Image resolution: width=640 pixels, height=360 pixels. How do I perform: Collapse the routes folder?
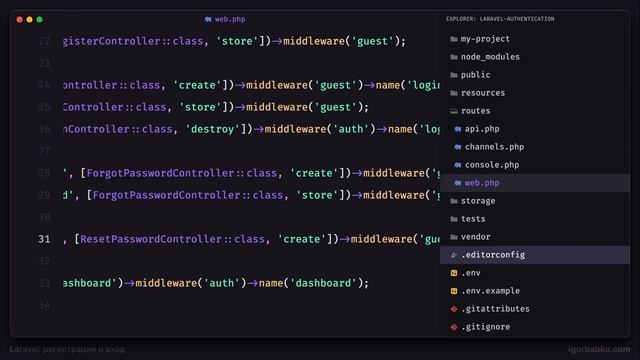click(535, 111)
